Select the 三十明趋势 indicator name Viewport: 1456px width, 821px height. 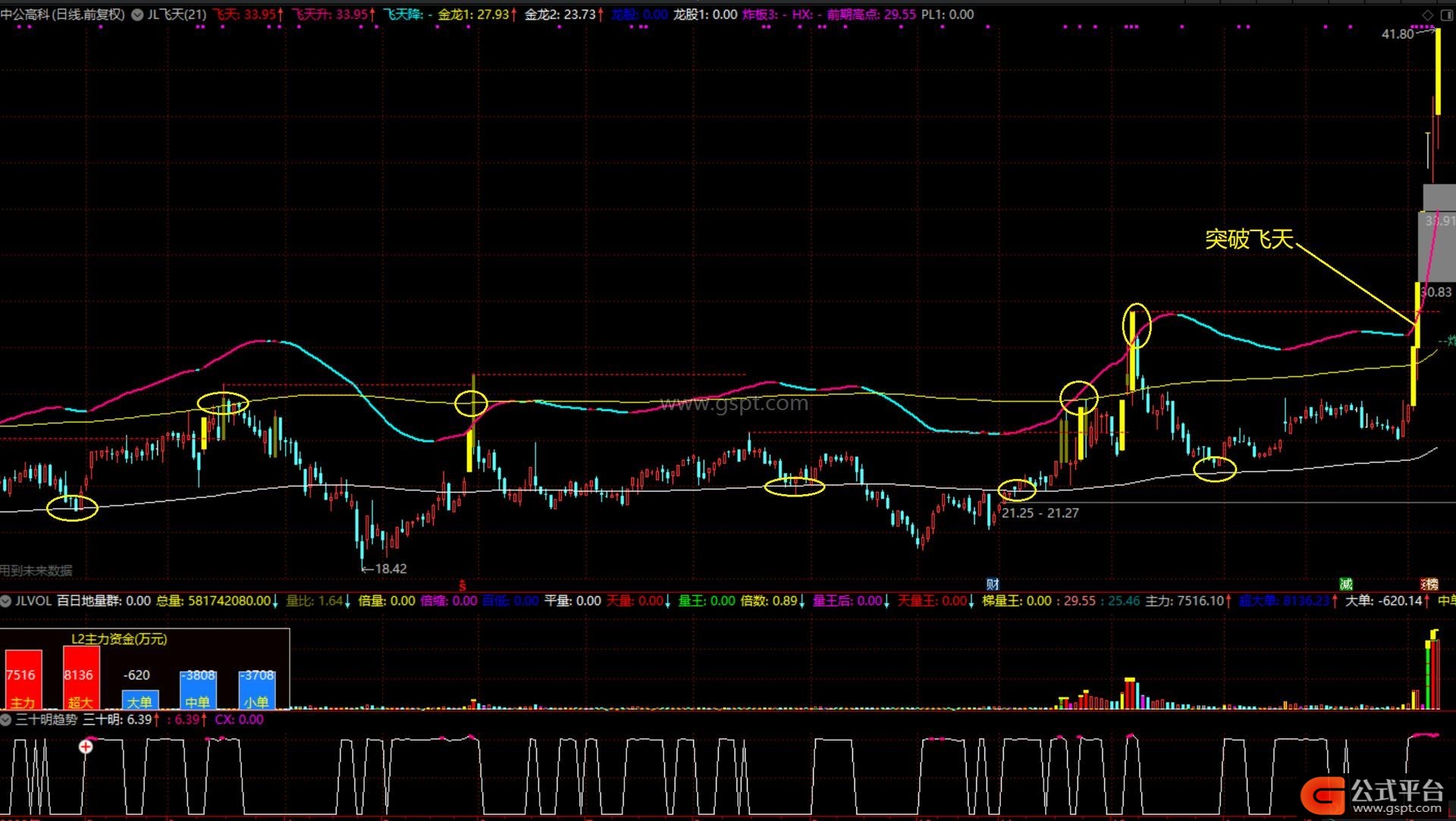tap(47, 719)
